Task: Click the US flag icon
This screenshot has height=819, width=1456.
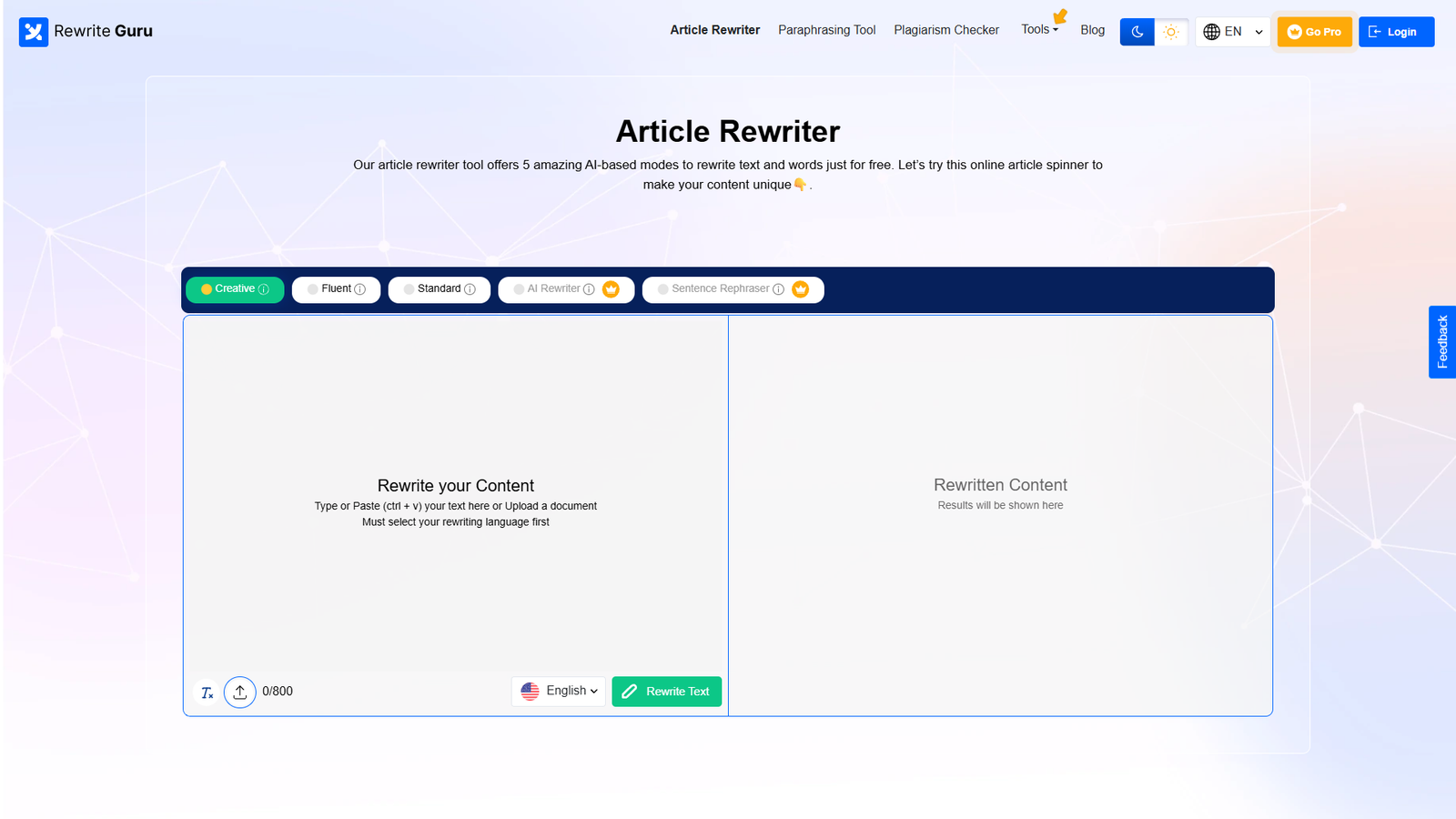Action: [x=530, y=692]
